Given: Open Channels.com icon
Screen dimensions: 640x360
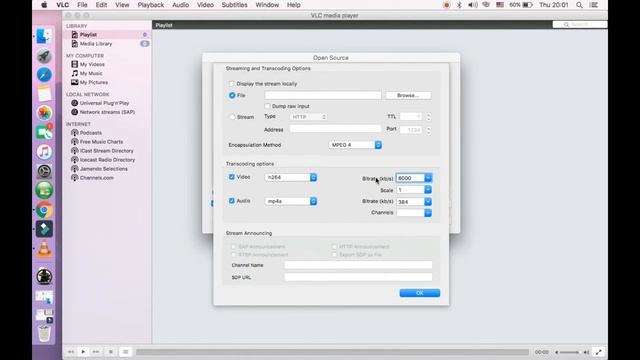Looking at the screenshot, I should click(x=75, y=178).
